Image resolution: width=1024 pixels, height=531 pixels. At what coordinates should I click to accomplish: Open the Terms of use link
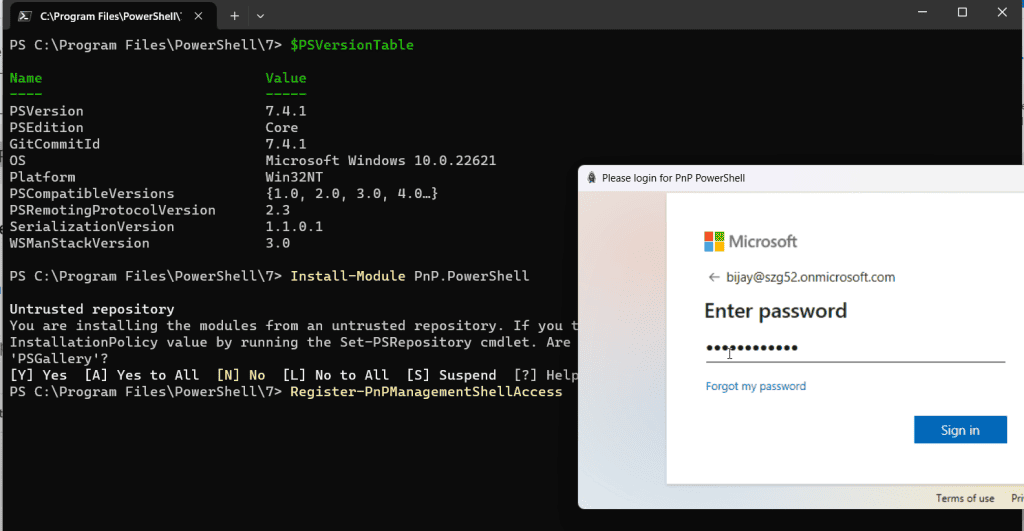(x=965, y=498)
